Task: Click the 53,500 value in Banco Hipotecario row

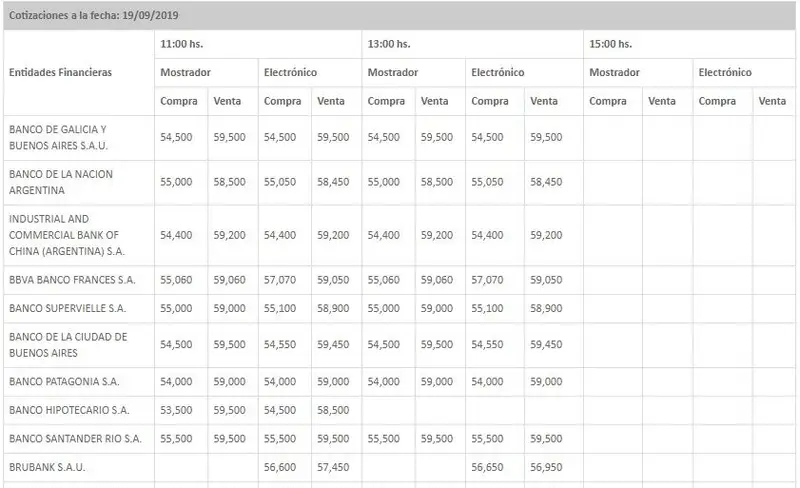Action: coord(176,410)
